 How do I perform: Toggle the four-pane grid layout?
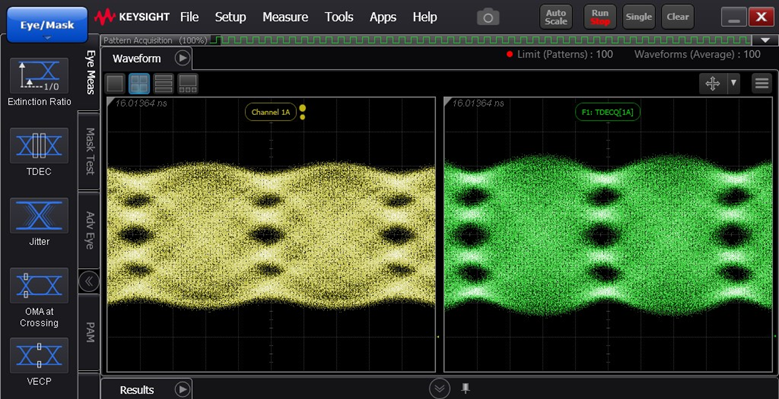click(x=140, y=83)
